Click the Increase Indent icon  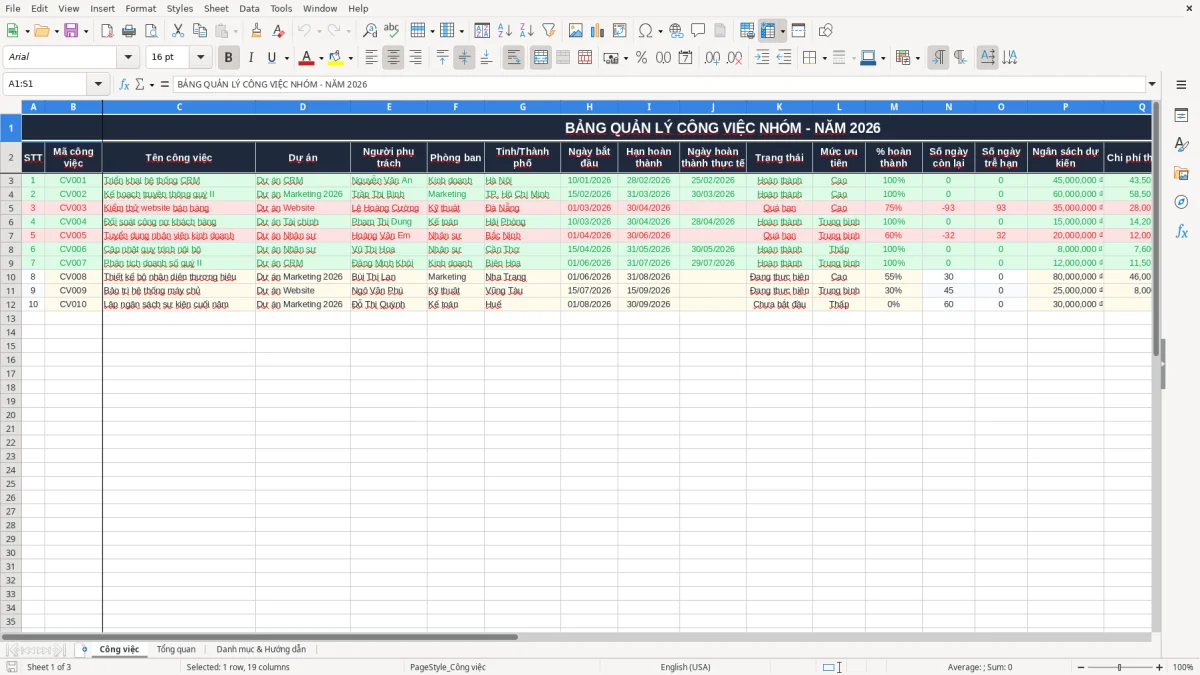click(762, 58)
